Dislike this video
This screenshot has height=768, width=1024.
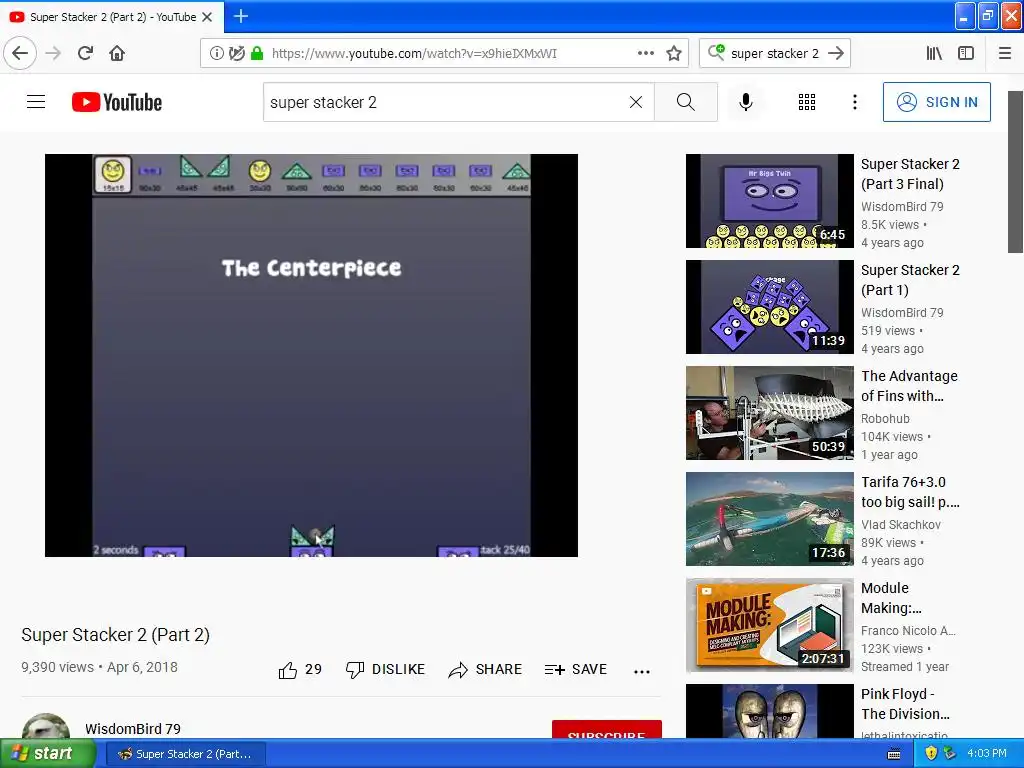point(385,669)
